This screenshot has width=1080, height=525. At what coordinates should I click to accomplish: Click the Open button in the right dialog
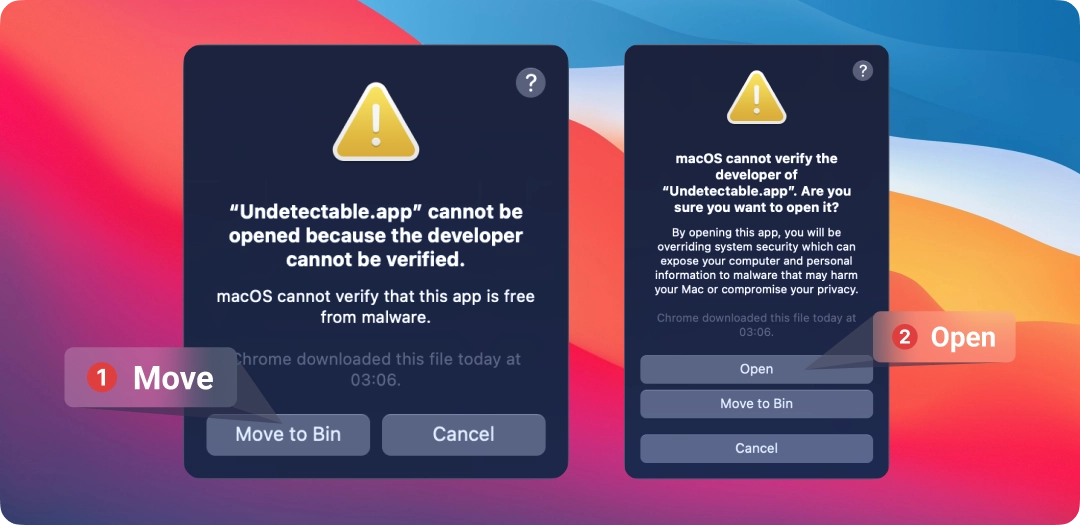(x=756, y=369)
